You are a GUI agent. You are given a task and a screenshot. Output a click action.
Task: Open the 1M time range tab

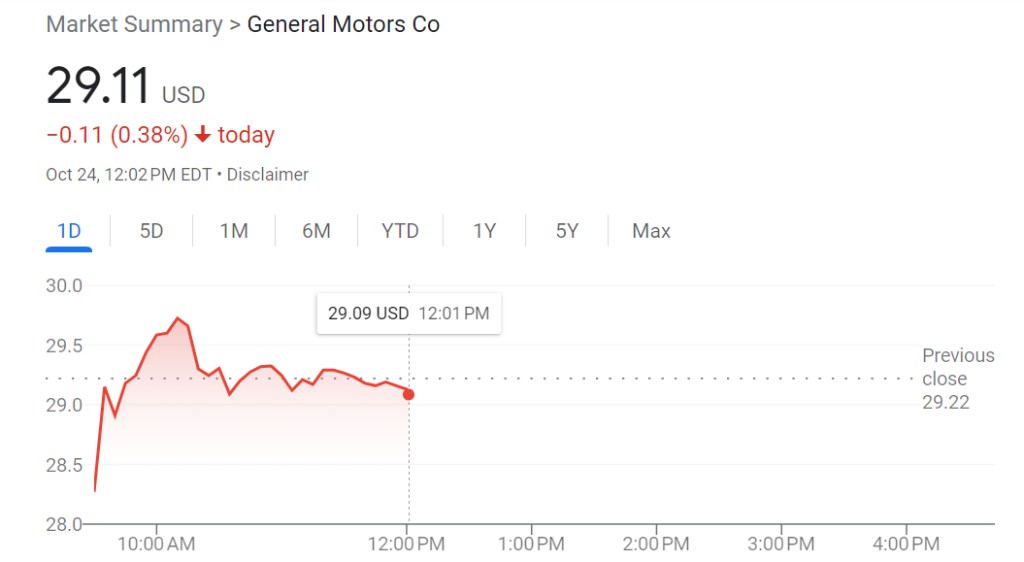point(234,231)
